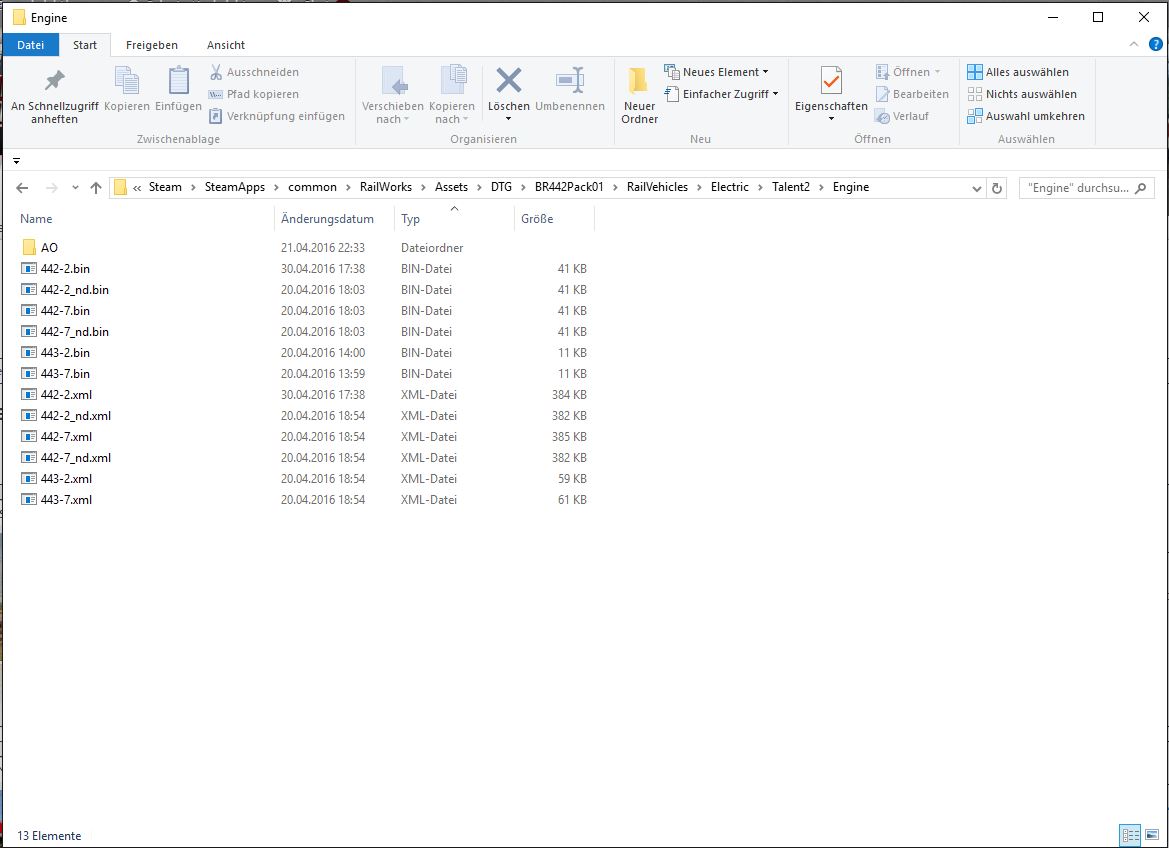
Task: Open Neues Element dropdown
Action: tap(716, 72)
